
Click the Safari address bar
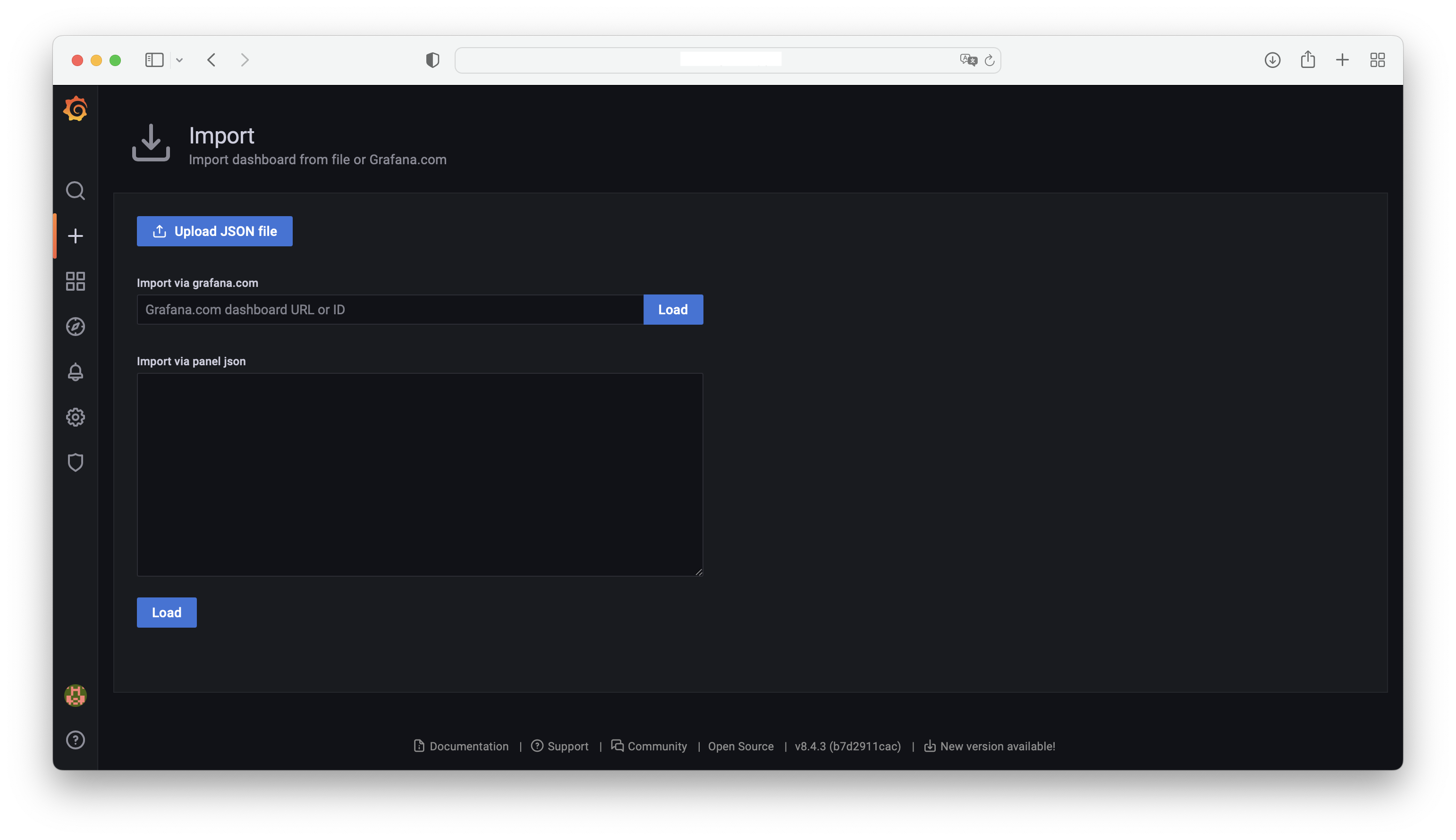[x=727, y=60]
